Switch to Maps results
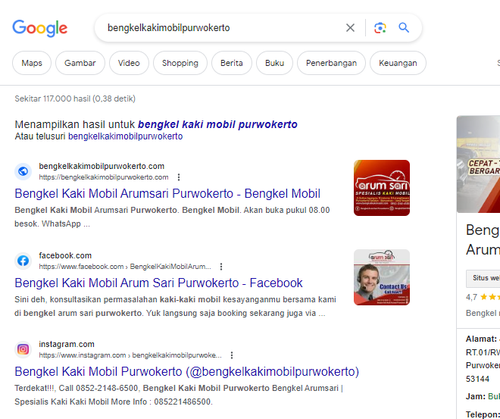The width and height of the screenshot is (500, 419). pyautogui.click(x=32, y=63)
